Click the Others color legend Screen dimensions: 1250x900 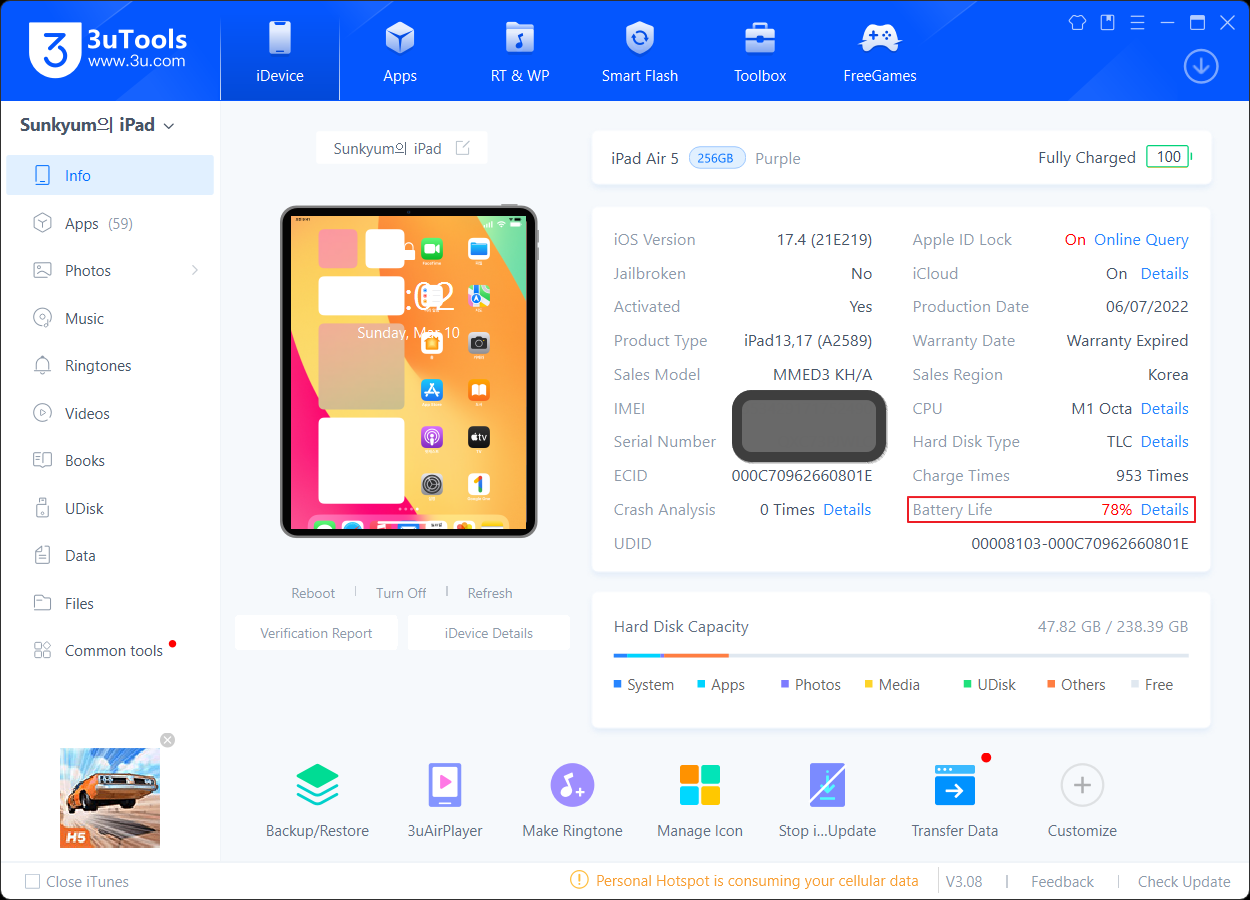(1076, 685)
